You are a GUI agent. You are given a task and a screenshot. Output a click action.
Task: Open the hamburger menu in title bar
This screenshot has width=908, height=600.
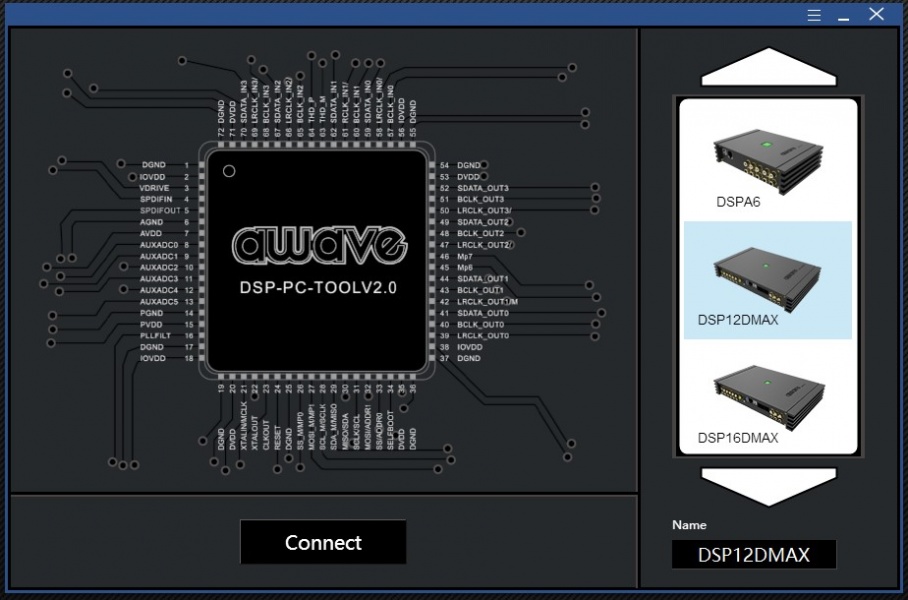coord(814,15)
